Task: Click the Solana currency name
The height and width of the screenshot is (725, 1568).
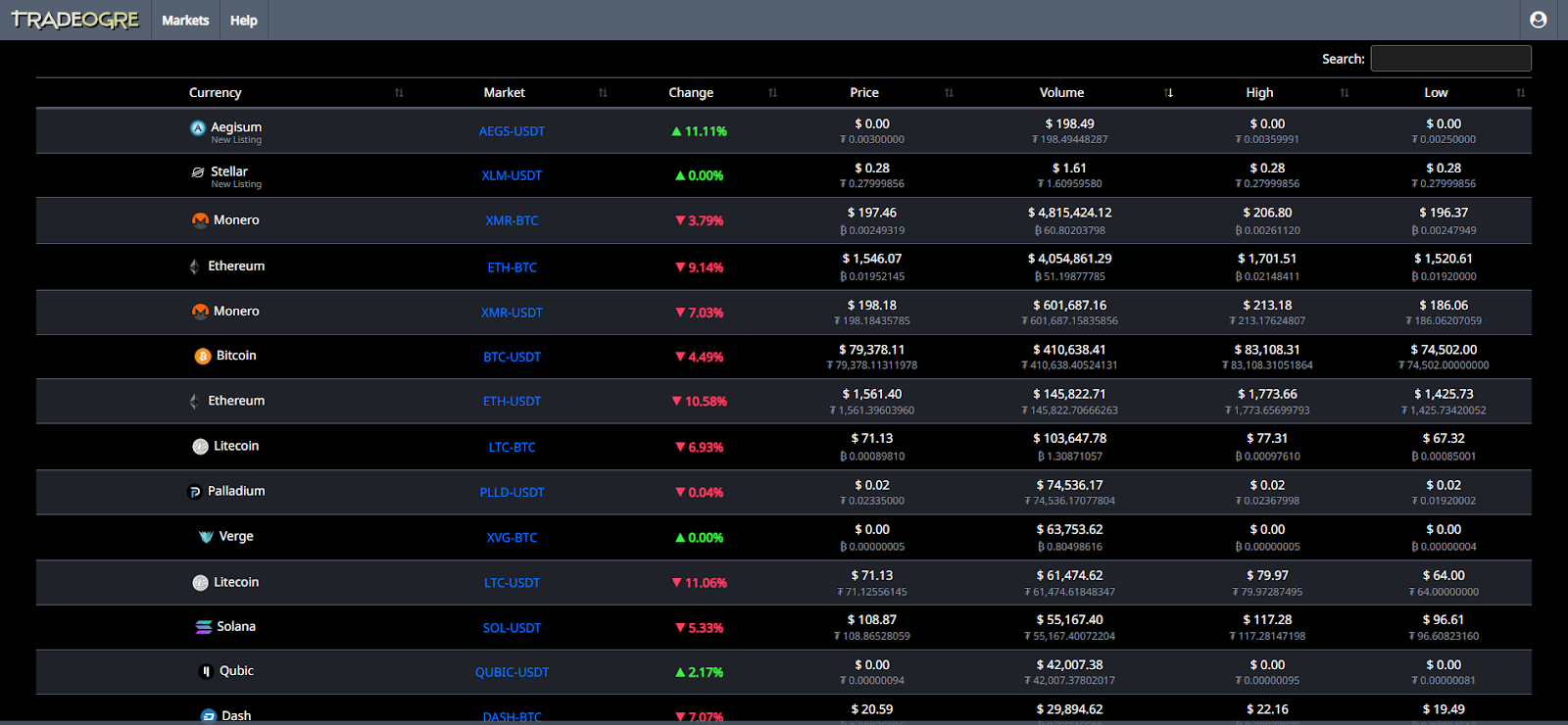Action: click(x=236, y=626)
